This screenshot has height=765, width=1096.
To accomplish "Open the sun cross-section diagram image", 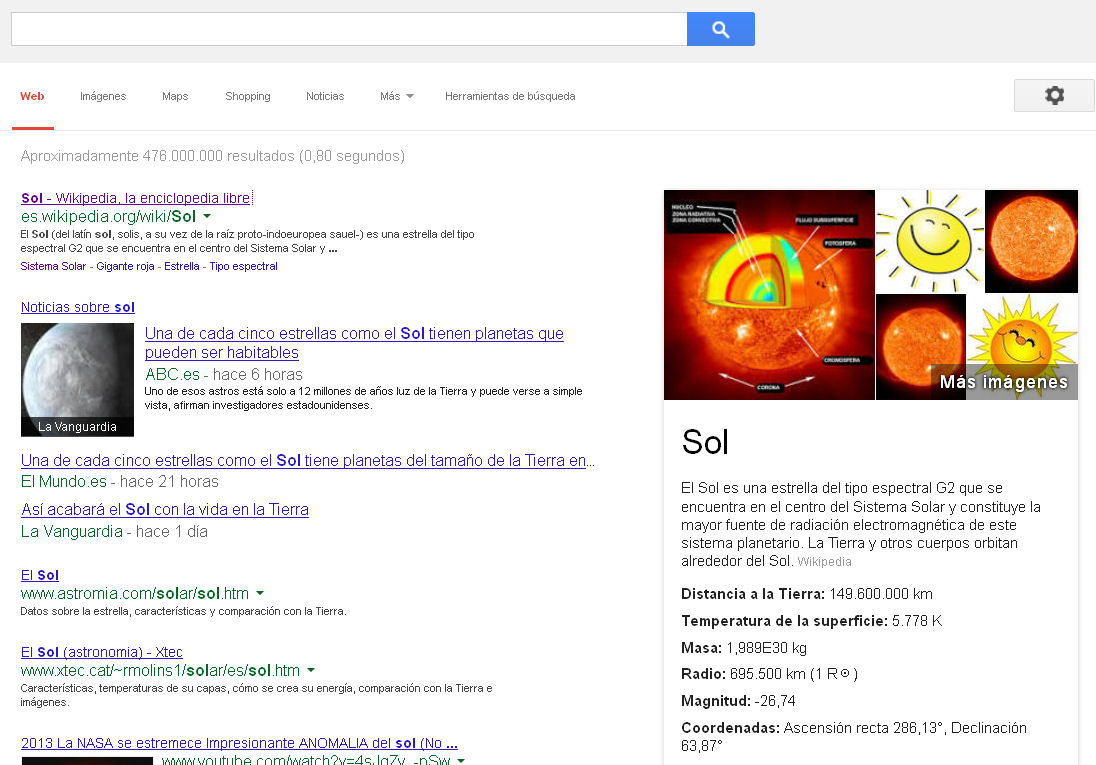I will pos(769,295).
